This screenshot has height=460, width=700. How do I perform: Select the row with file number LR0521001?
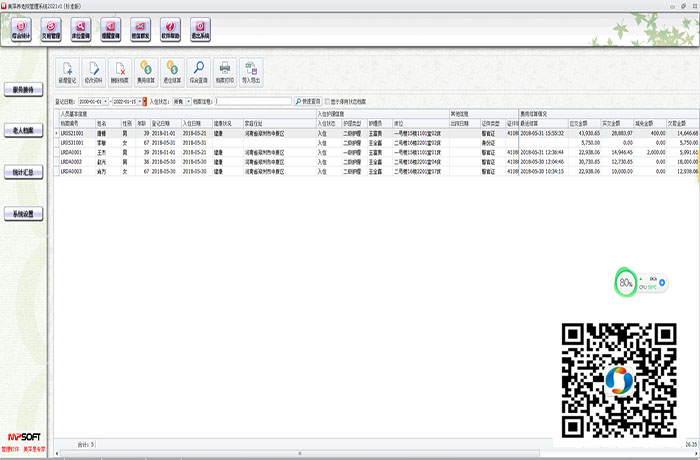point(376,133)
